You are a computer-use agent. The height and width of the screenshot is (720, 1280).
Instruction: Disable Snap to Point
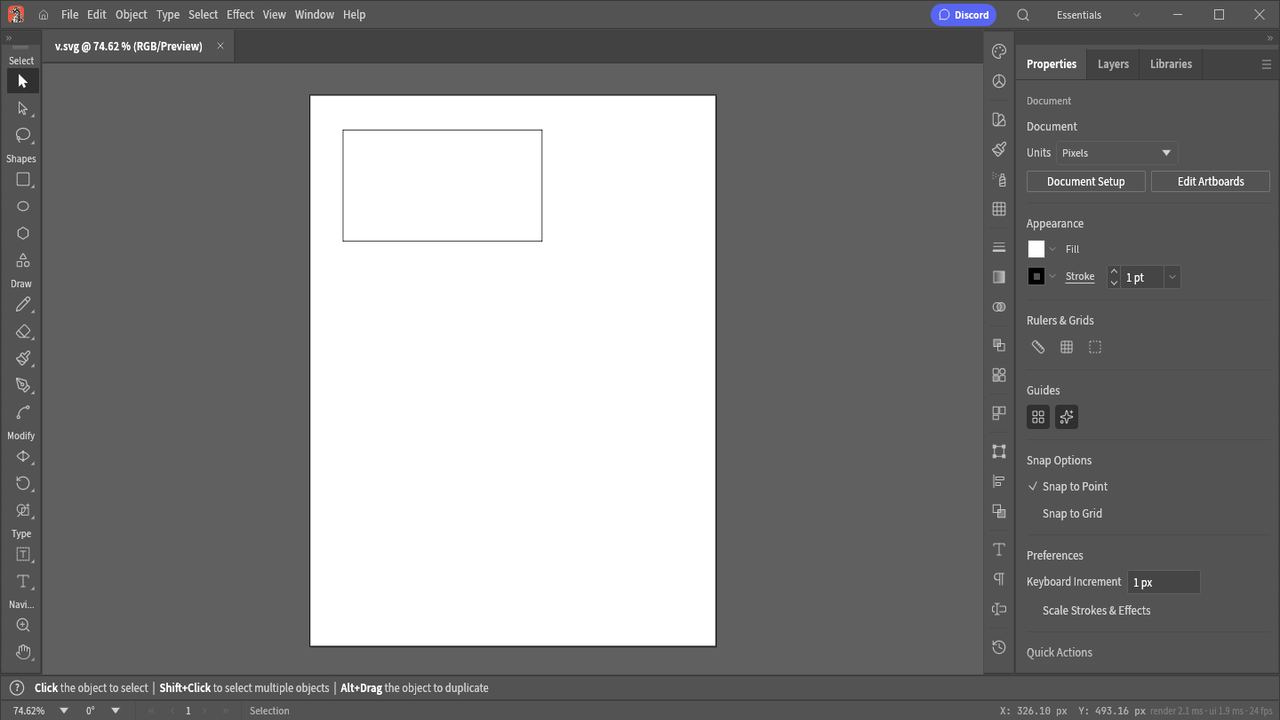point(1068,487)
